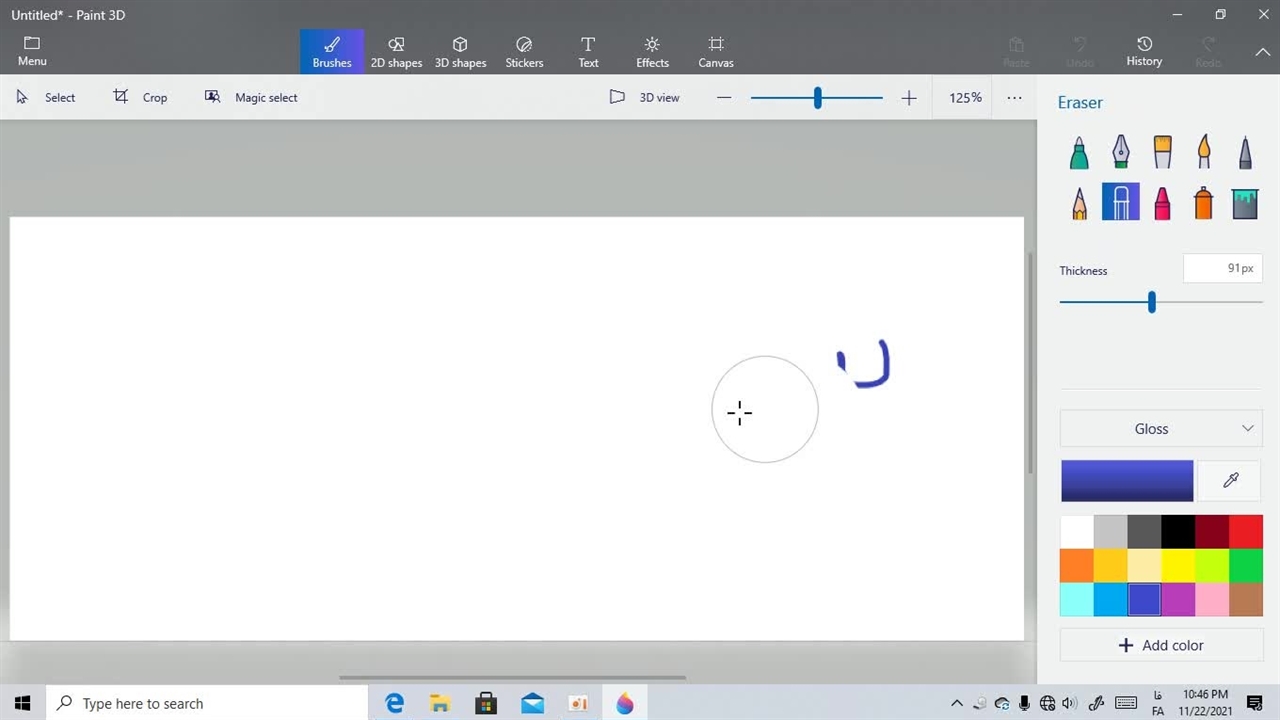
Task: Pick color with the eyedropper tool
Action: pyautogui.click(x=1230, y=481)
